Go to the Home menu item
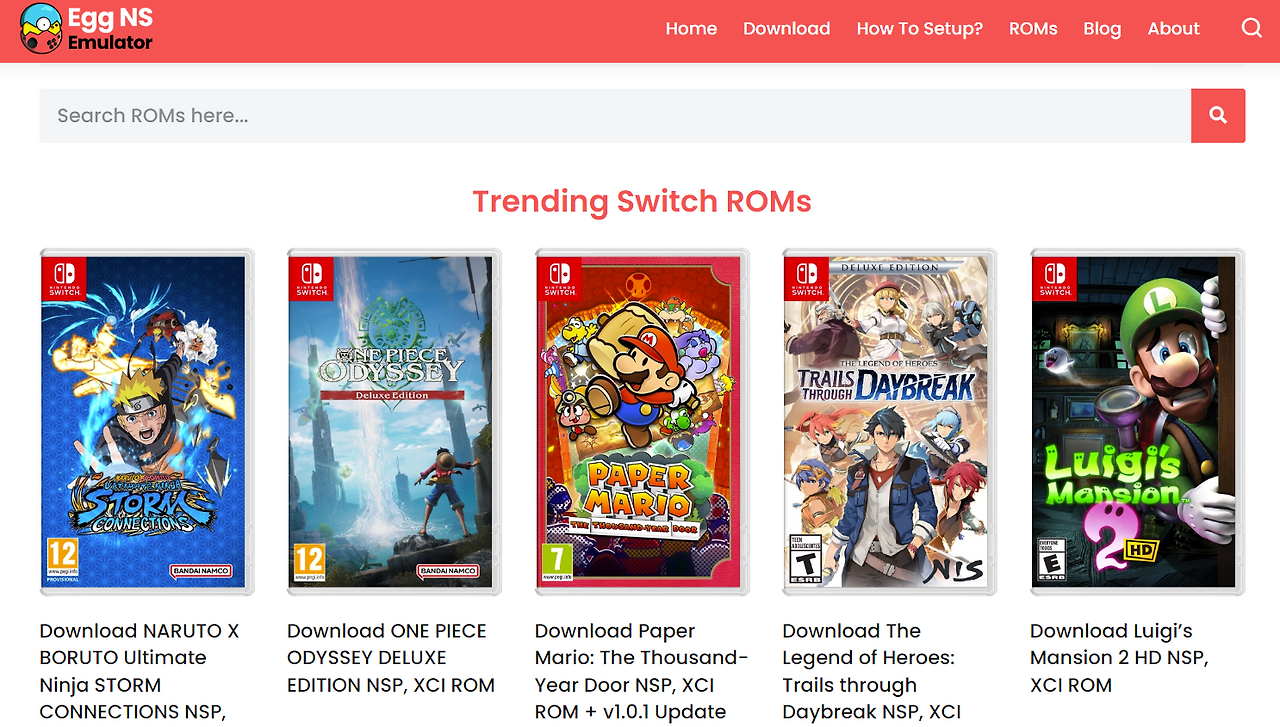 (x=691, y=28)
